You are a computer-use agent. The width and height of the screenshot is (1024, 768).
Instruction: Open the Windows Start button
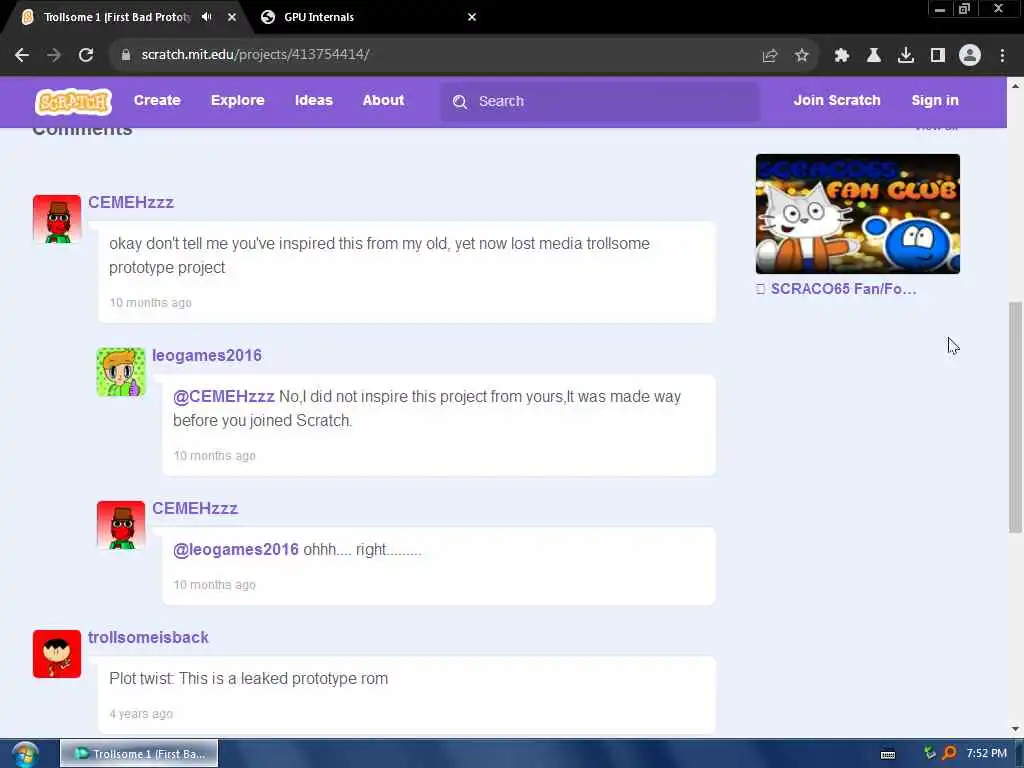point(25,754)
